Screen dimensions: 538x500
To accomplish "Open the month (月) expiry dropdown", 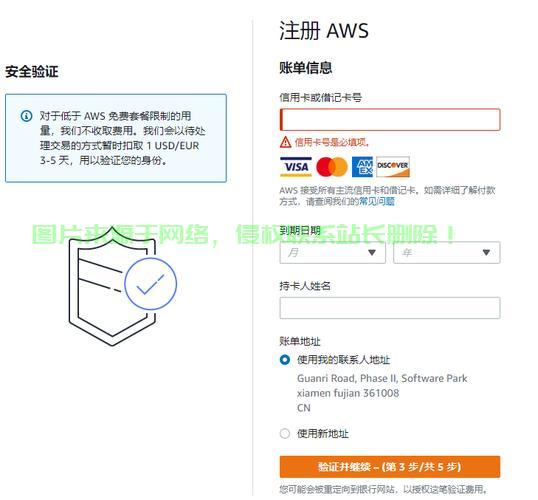I will coord(332,253).
